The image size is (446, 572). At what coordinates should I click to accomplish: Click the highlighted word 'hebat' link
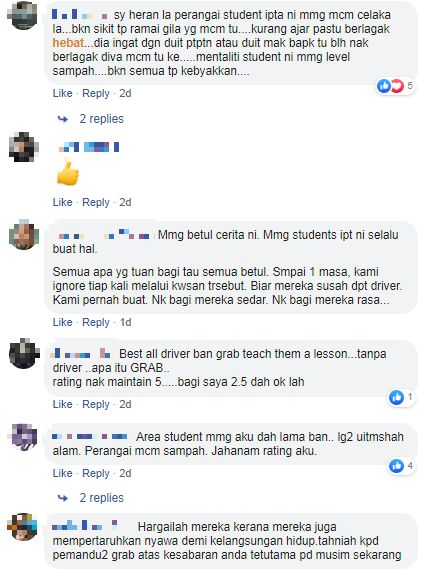(x=68, y=43)
